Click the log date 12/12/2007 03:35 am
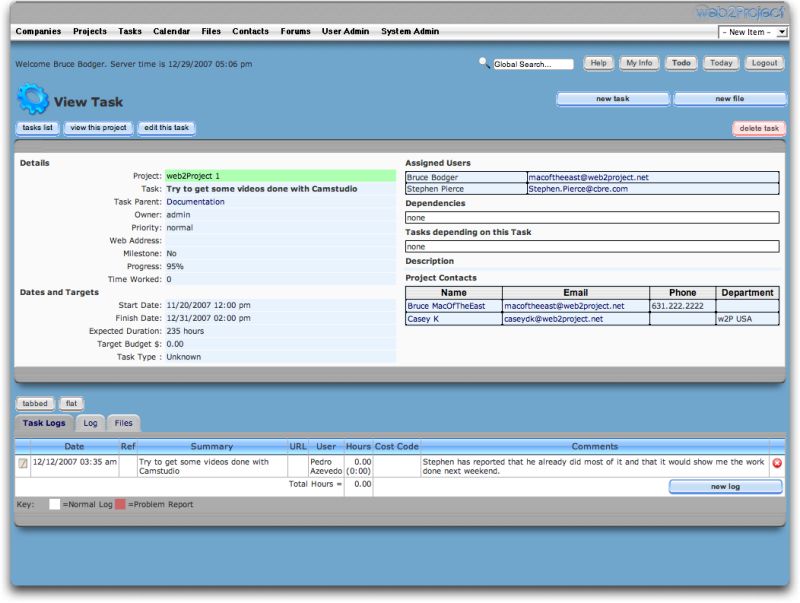 pyautogui.click(x=74, y=462)
